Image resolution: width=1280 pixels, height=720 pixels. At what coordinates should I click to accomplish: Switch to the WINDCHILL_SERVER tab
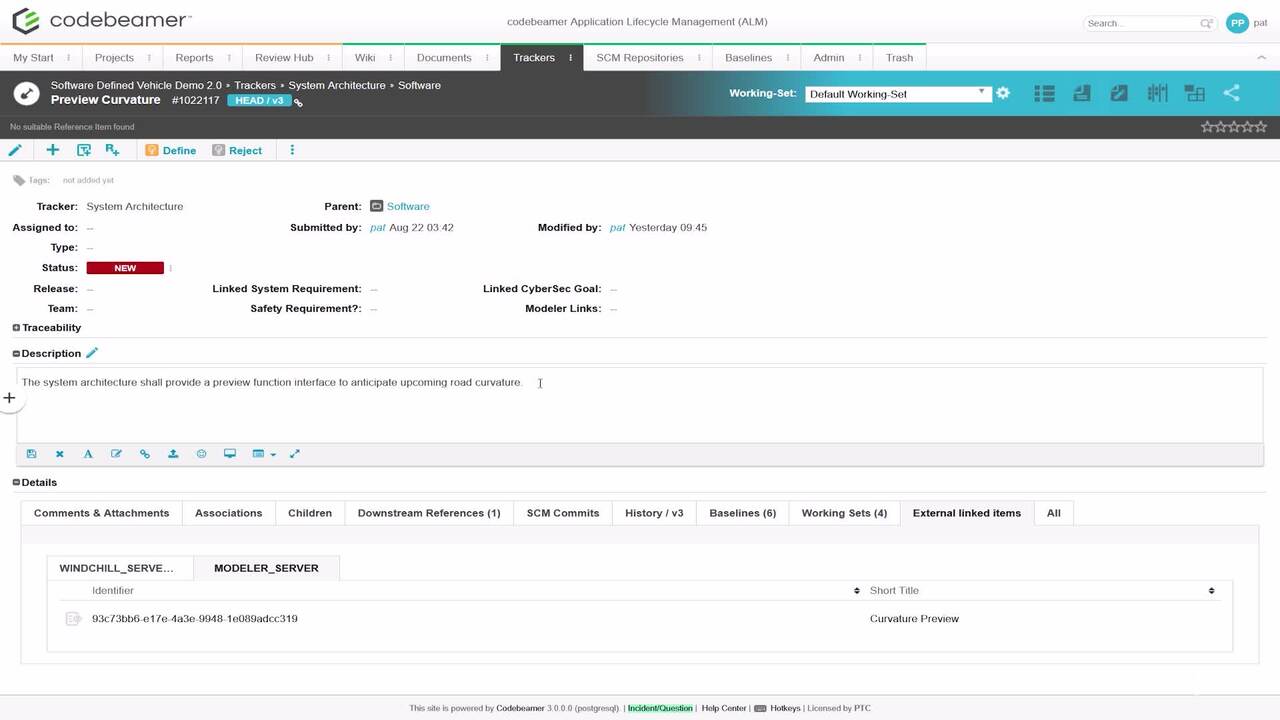click(x=116, y=568)
